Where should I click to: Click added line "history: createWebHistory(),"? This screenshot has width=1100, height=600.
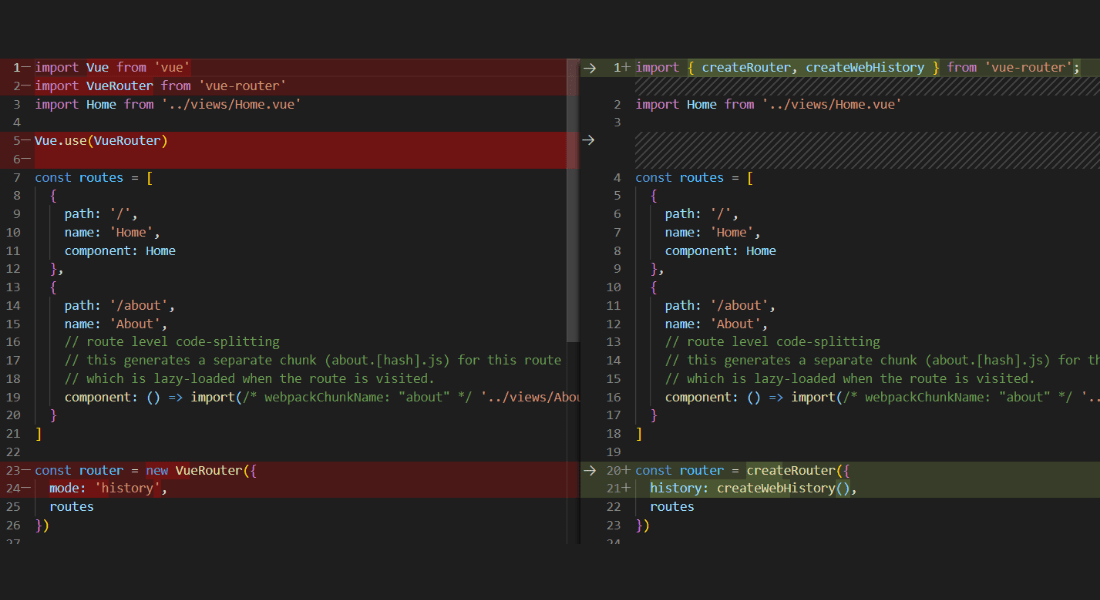pos(753,488)
